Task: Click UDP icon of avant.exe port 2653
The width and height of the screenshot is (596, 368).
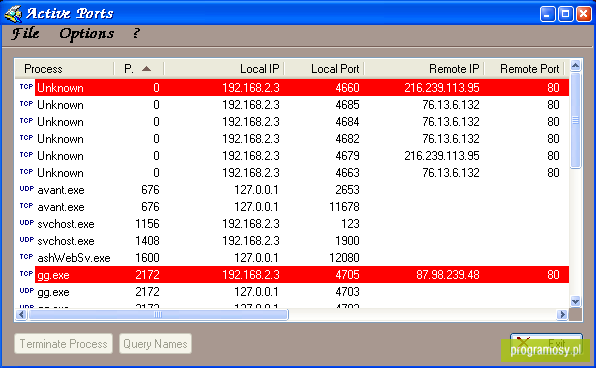Action: pos(26,189)
